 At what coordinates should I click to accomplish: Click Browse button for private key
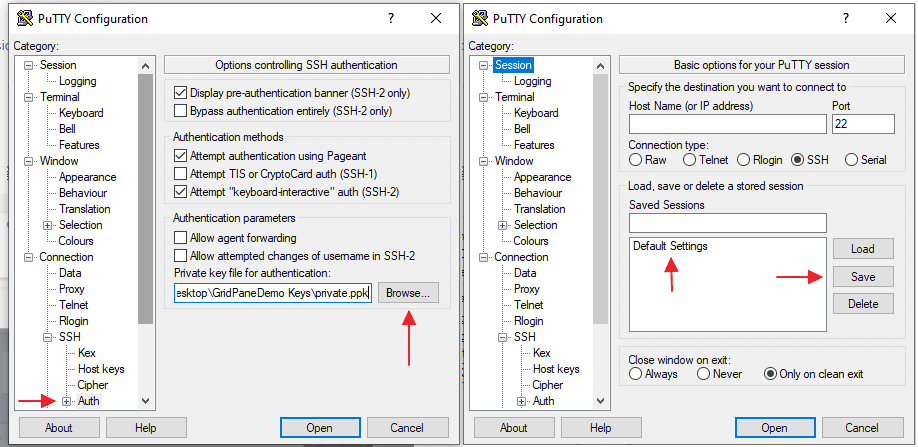click(x=408, y=294)
